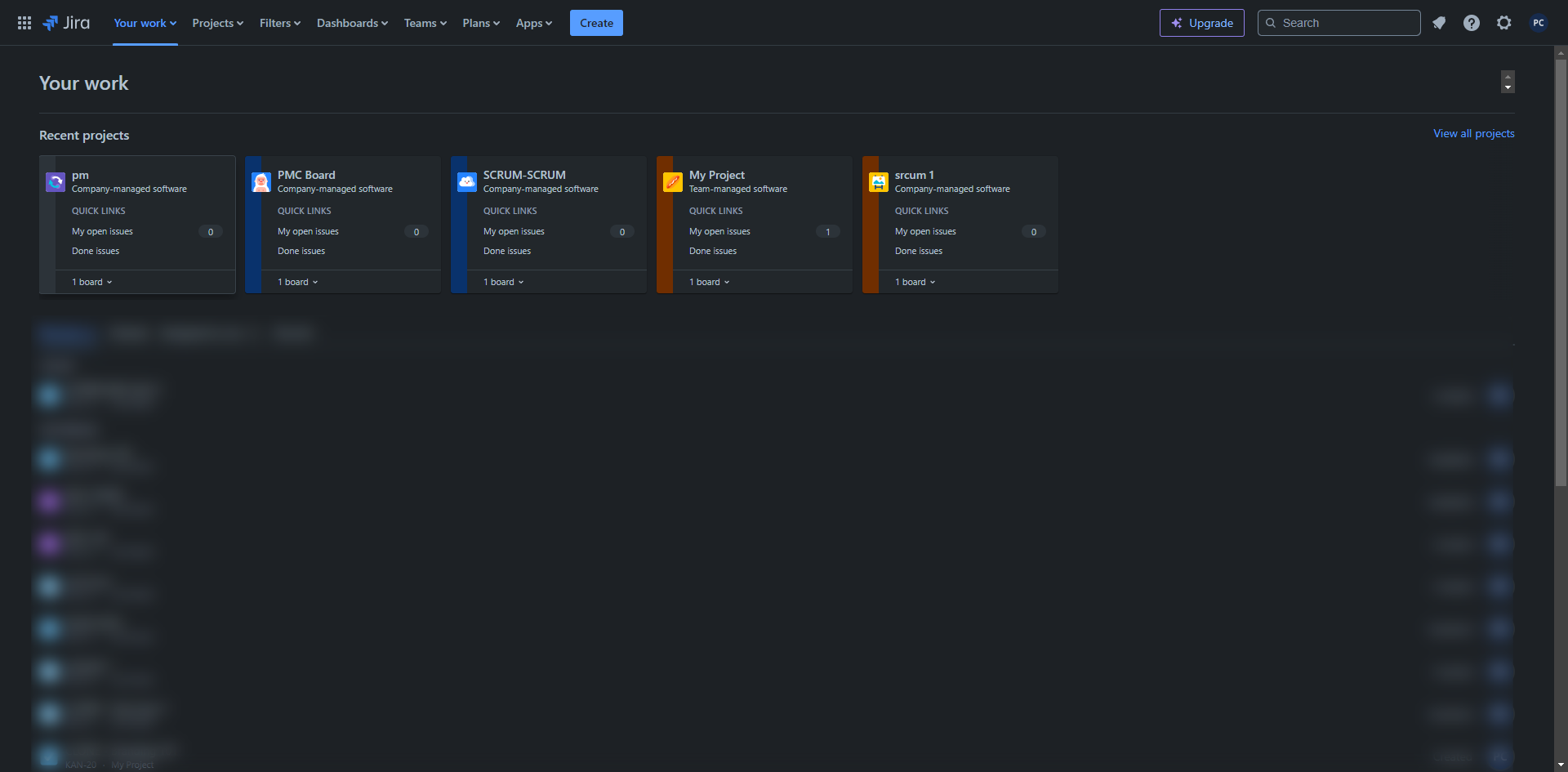Open the Dashboards menu
Screen dimensions: 1568x772
pyautogui.click(x=353, y=23)
